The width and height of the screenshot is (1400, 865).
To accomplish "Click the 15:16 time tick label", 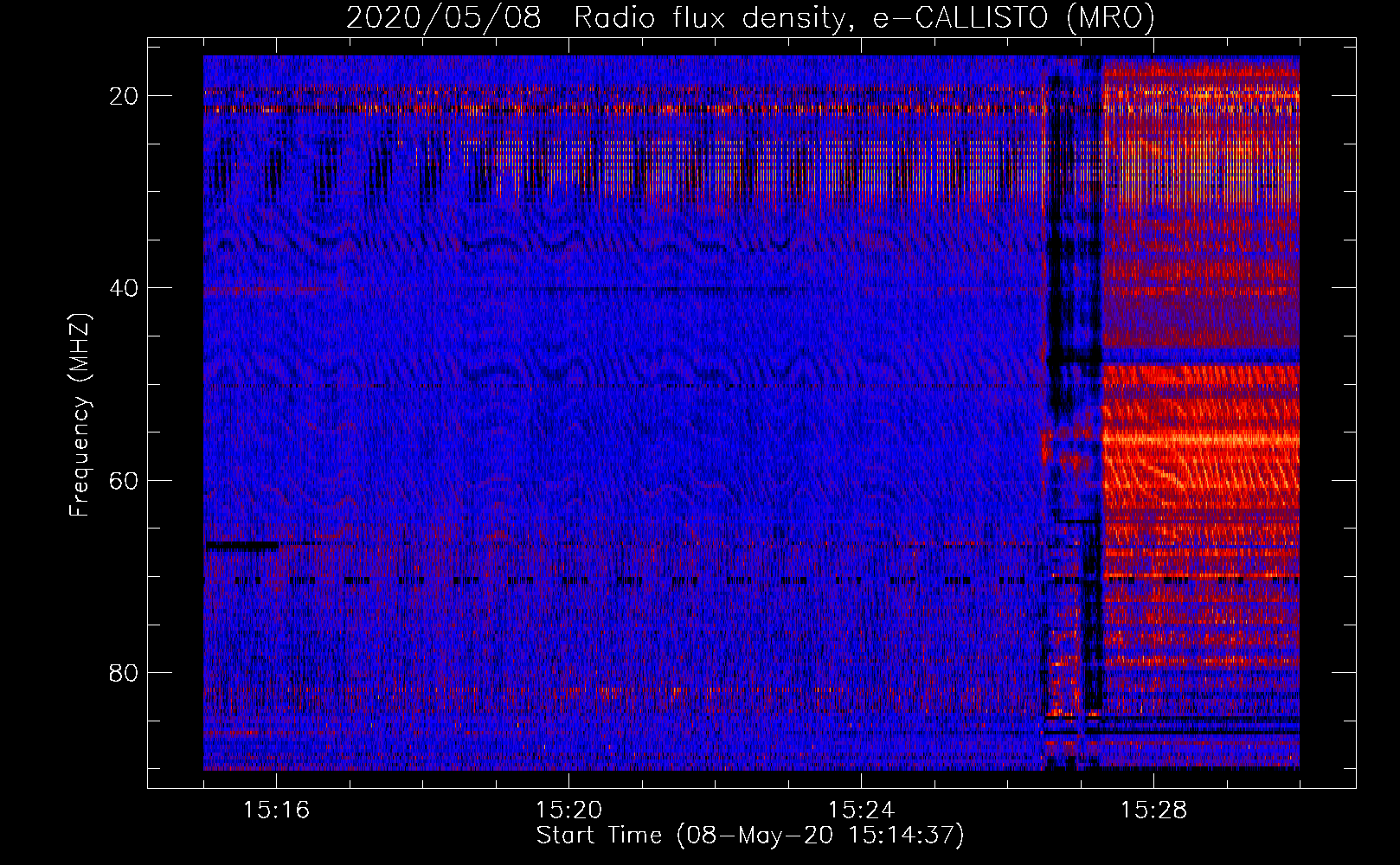I will tap(277, 810).
